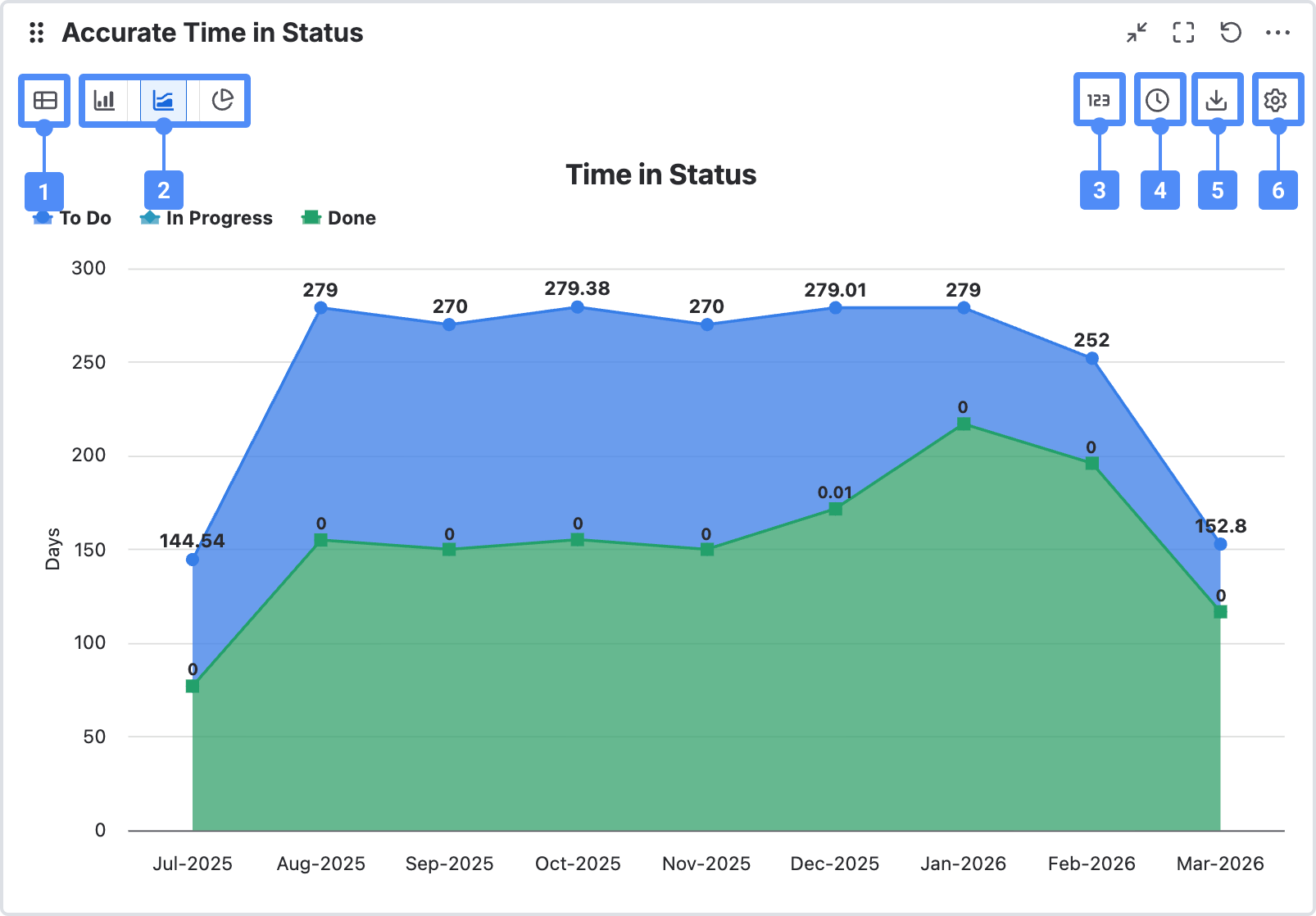The image size is (1316, 916).
Task: Toggle the To Do legend series
Action: point(73,218)
